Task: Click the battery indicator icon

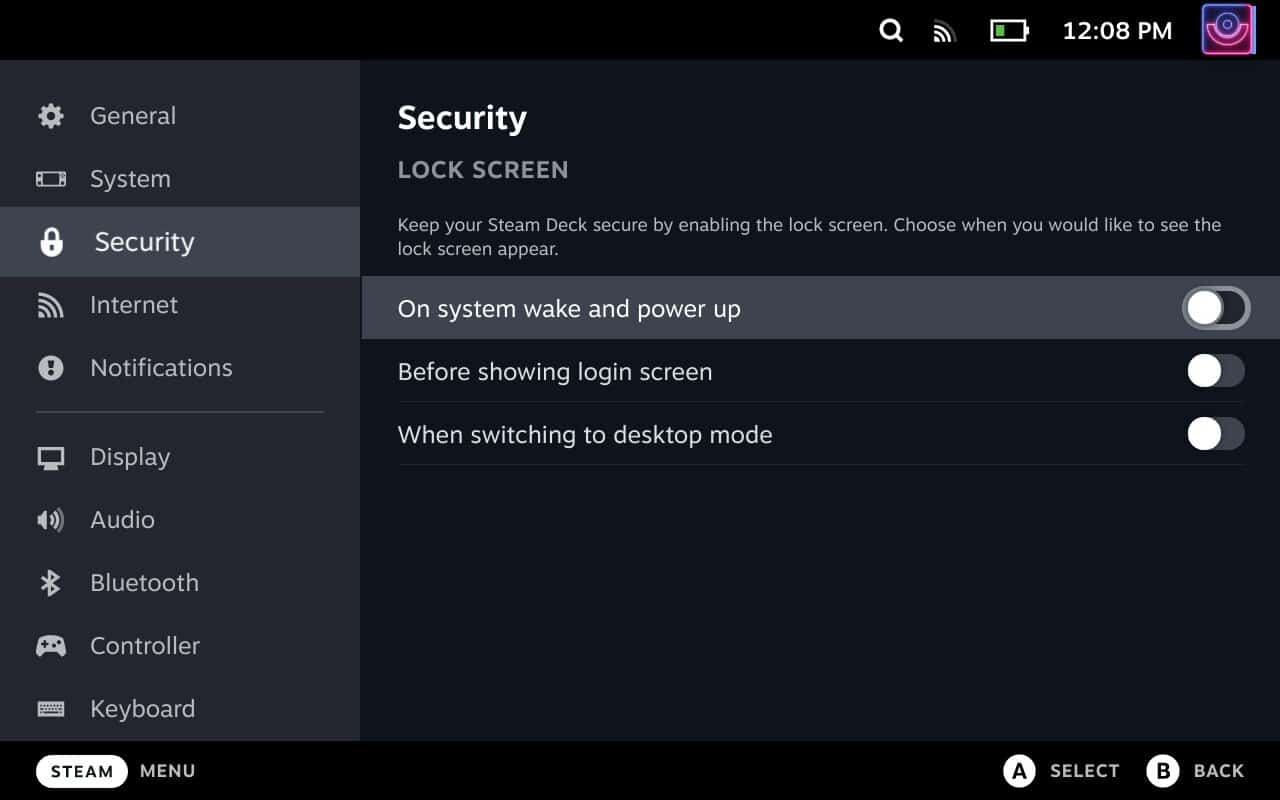Action: (1009, 31)
